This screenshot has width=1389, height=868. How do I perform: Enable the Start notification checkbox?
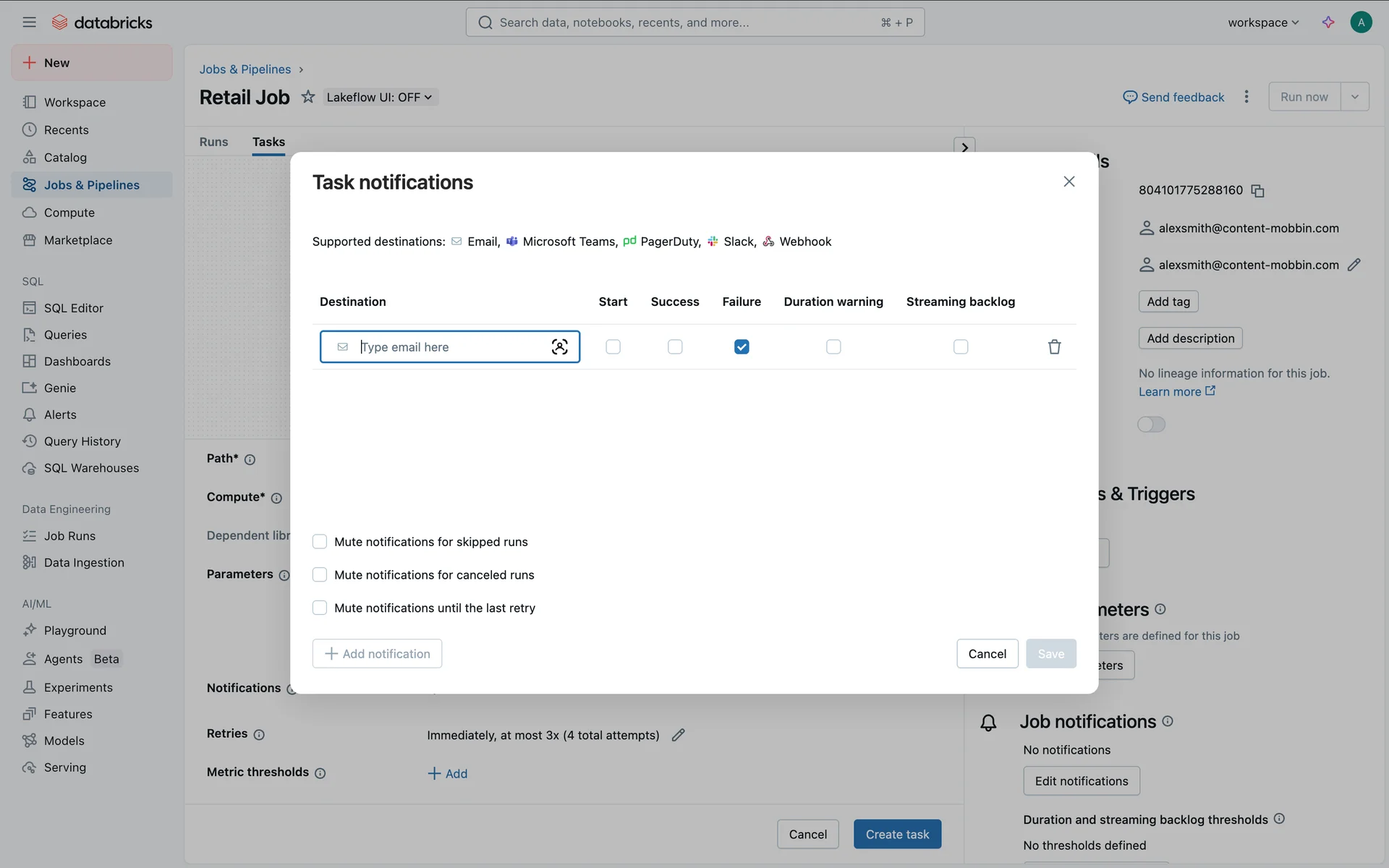pos(613,347)
